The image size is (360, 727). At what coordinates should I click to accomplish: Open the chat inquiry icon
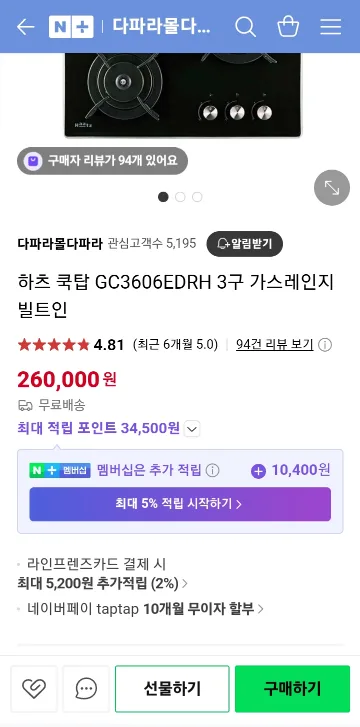tap(86, 689)
